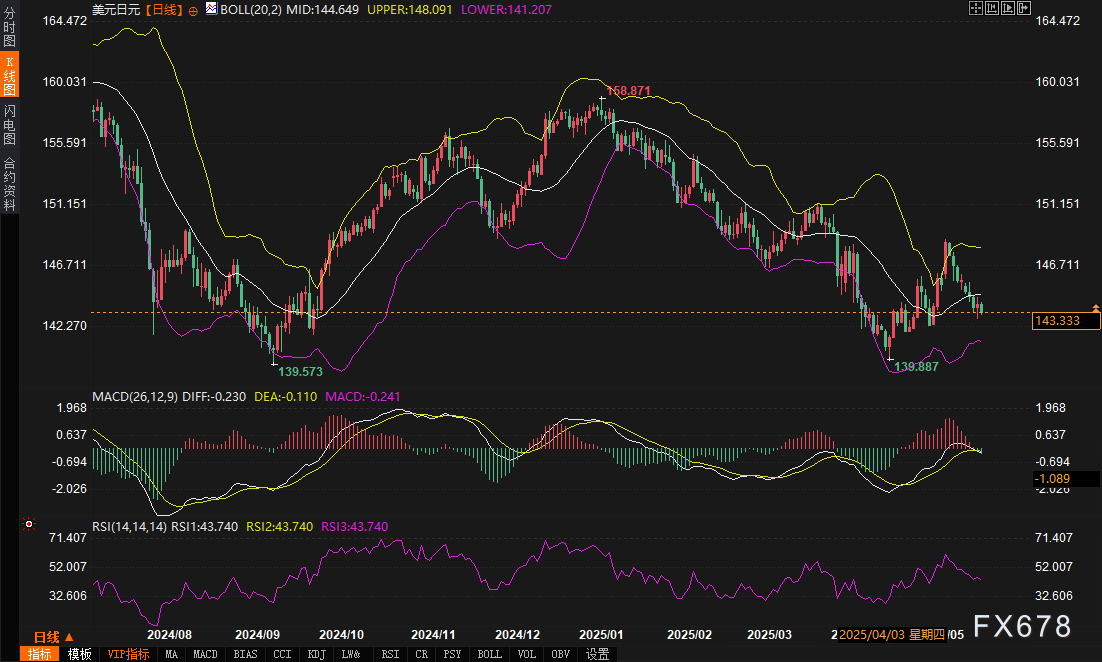Click the exit-arrow icon at top right
The height and width of the screenshot is (662, 1102).
click(1024, 8)
